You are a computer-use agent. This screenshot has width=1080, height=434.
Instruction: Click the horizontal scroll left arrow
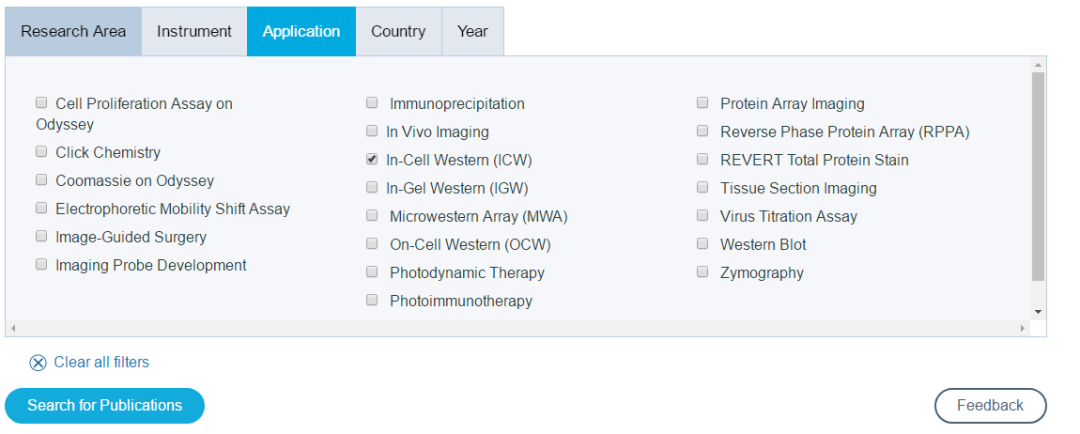point(13,328)
